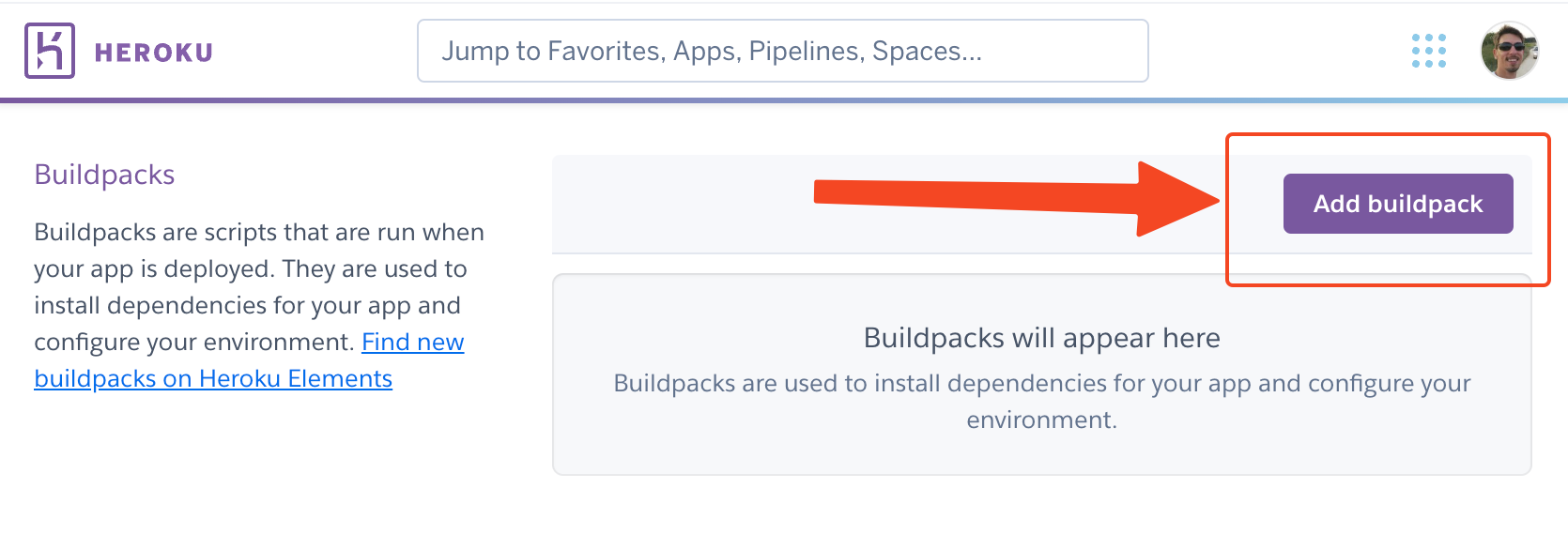Click the waffle icon near the avatar
The image size is (1568, 550).
(1429, 51)
